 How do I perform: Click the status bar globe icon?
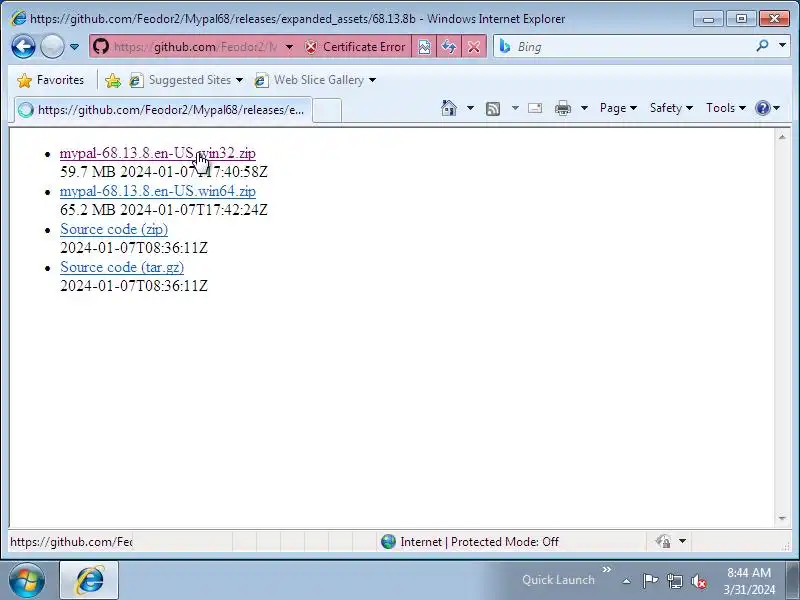click(x=388, y=541)
